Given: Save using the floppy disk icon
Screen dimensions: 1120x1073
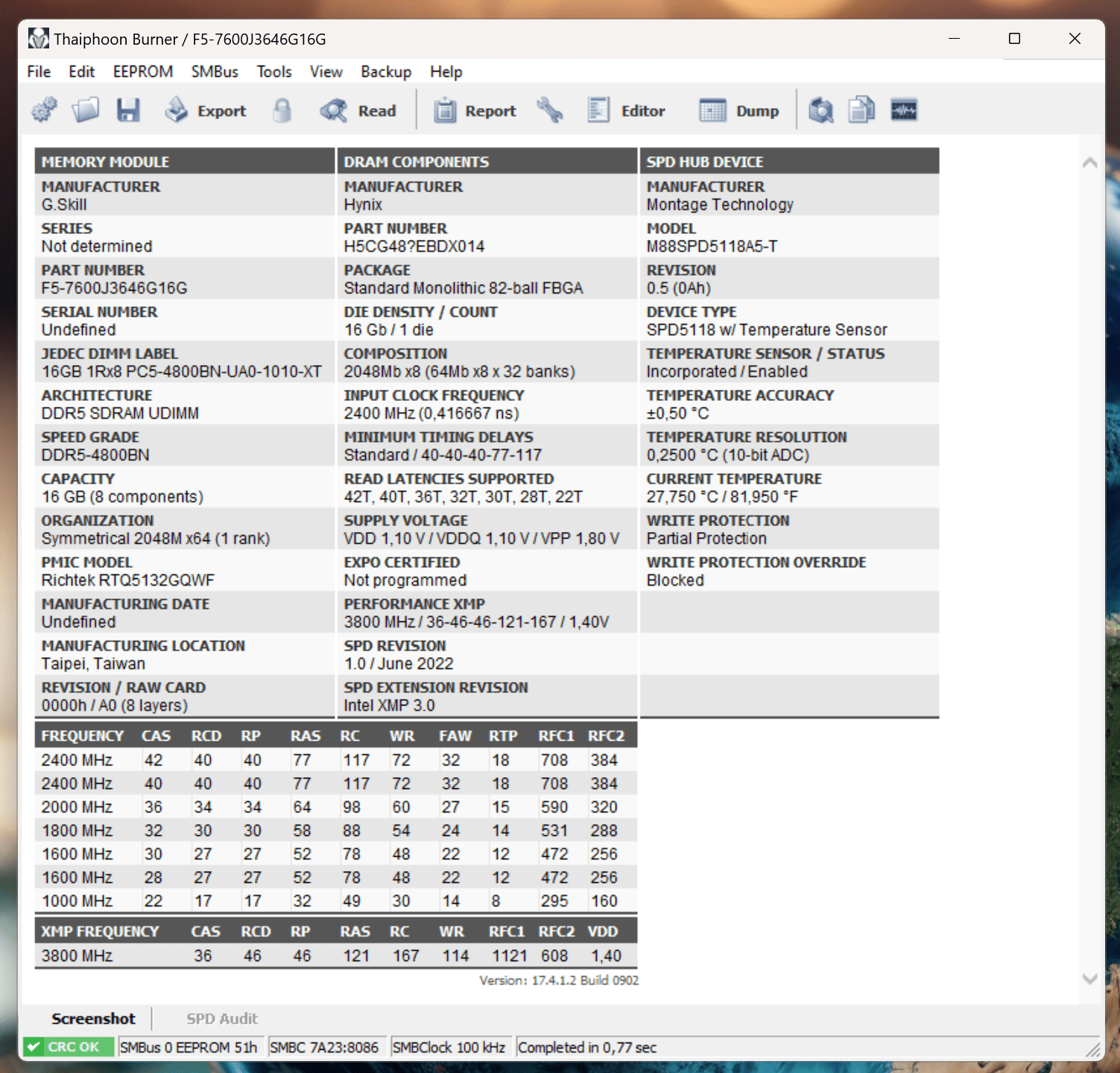Looking at the screenshot, I should pyautogui.click(x=128, y=110).
